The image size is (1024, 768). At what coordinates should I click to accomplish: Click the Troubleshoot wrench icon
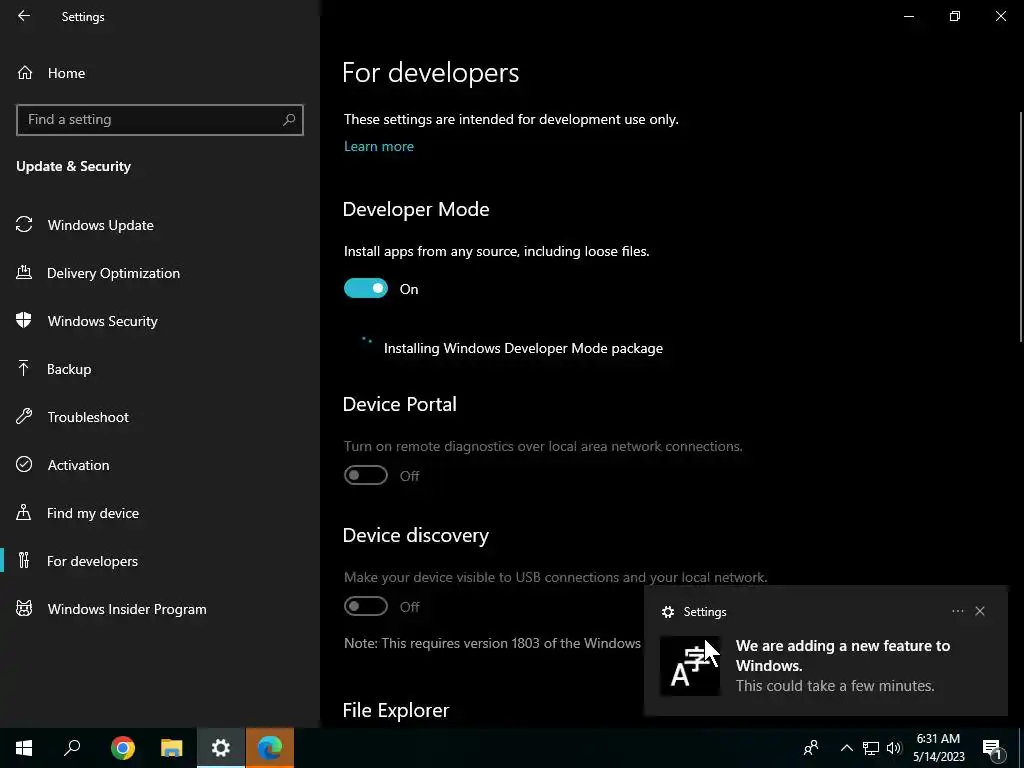[x=24, y=417]
